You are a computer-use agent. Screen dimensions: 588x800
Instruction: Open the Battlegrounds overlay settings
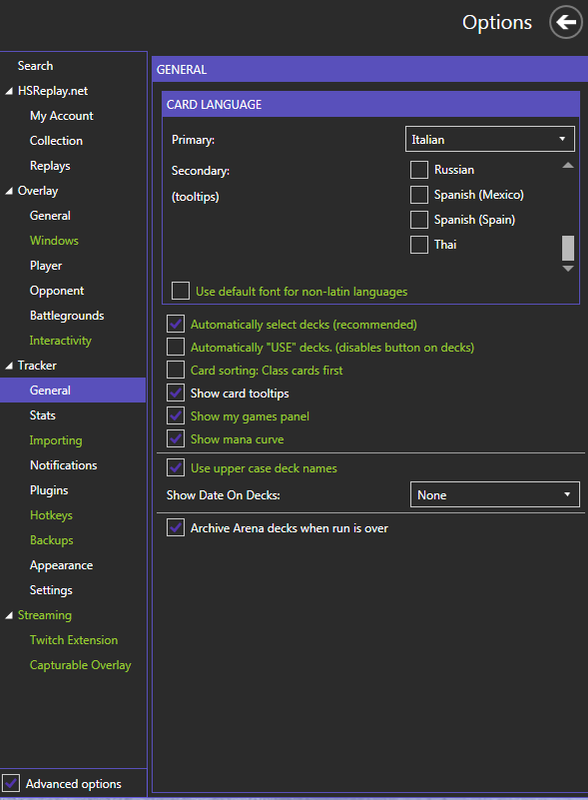pos(67,316)
